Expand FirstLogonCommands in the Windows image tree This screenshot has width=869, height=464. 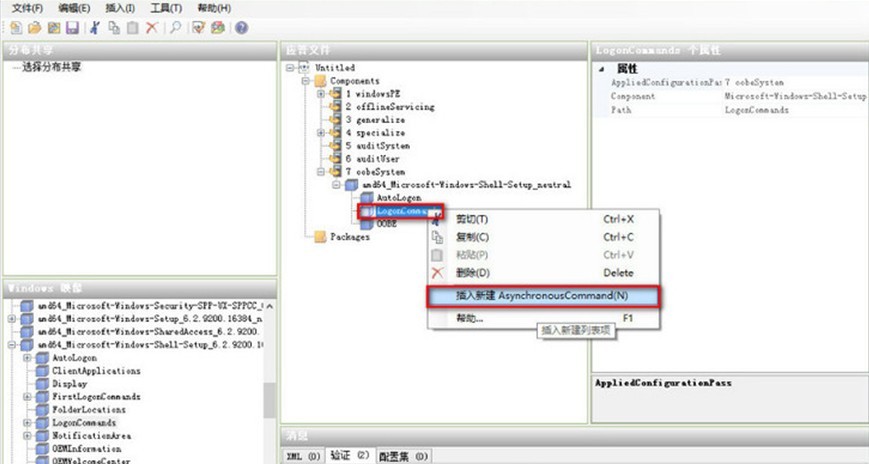pos(27,397)
